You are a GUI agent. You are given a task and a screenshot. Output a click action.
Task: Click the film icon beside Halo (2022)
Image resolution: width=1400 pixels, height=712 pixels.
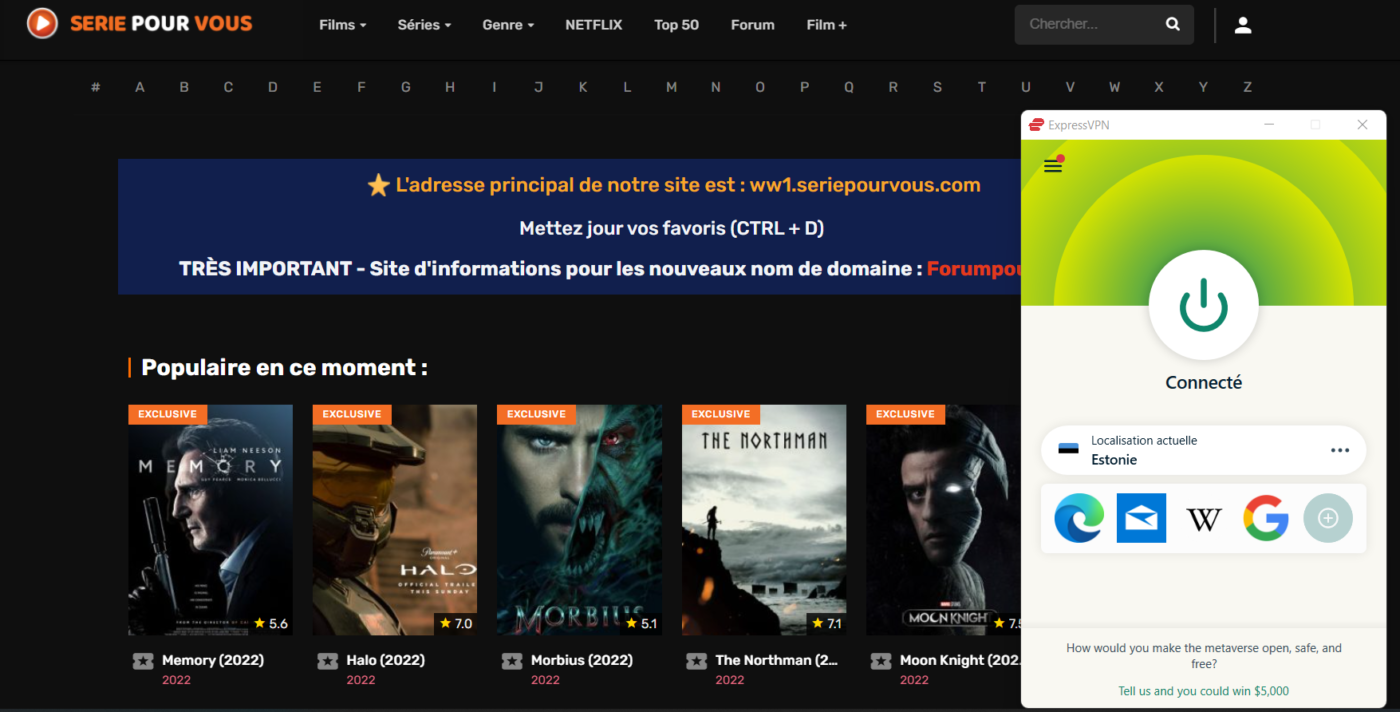pos(327,661)
